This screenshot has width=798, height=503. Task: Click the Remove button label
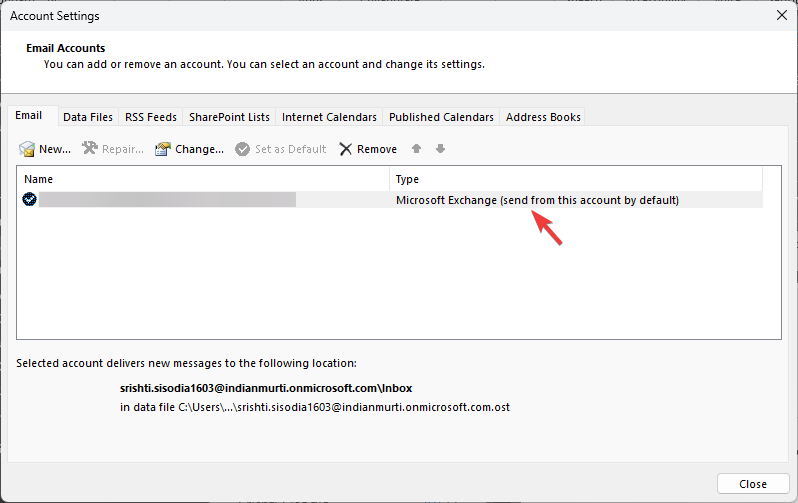click(x=377, y=149)
